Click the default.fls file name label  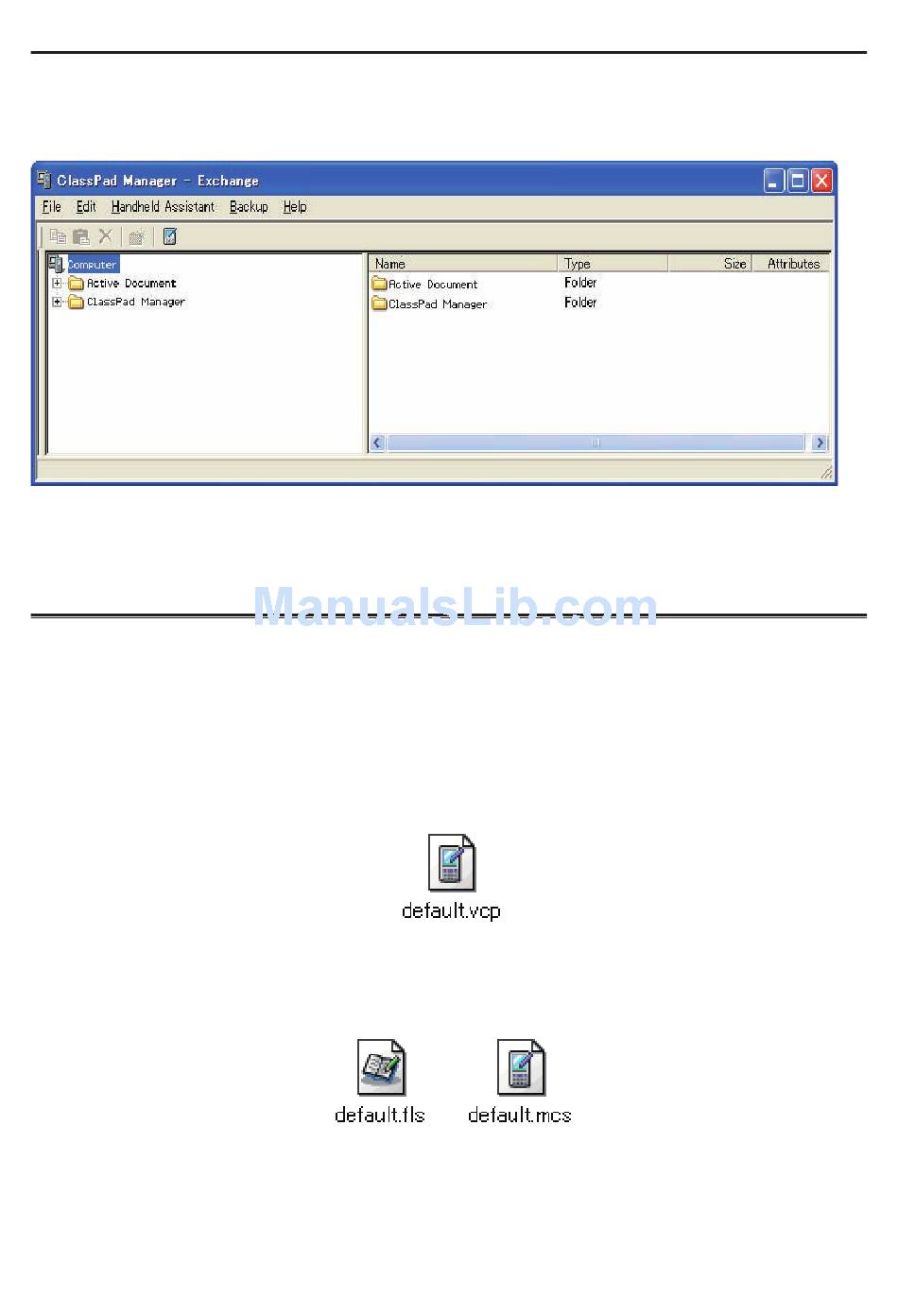coord(380,1115)
